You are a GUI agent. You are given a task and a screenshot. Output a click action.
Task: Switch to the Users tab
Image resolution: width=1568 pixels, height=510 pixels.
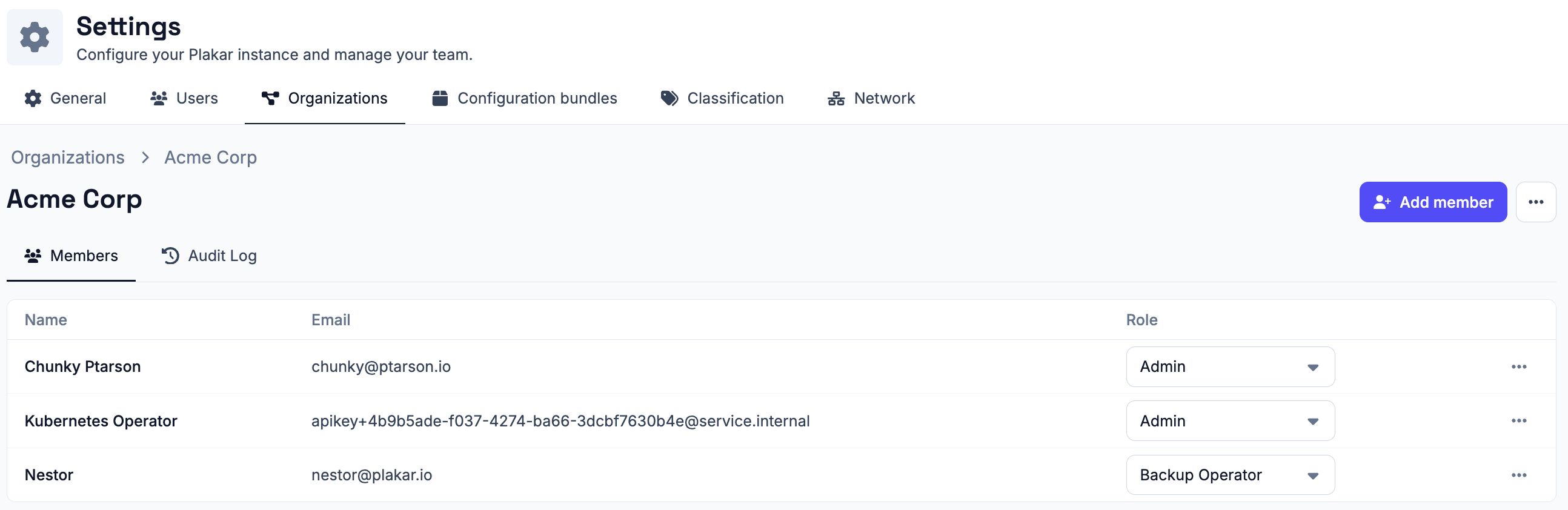[184, 99]
